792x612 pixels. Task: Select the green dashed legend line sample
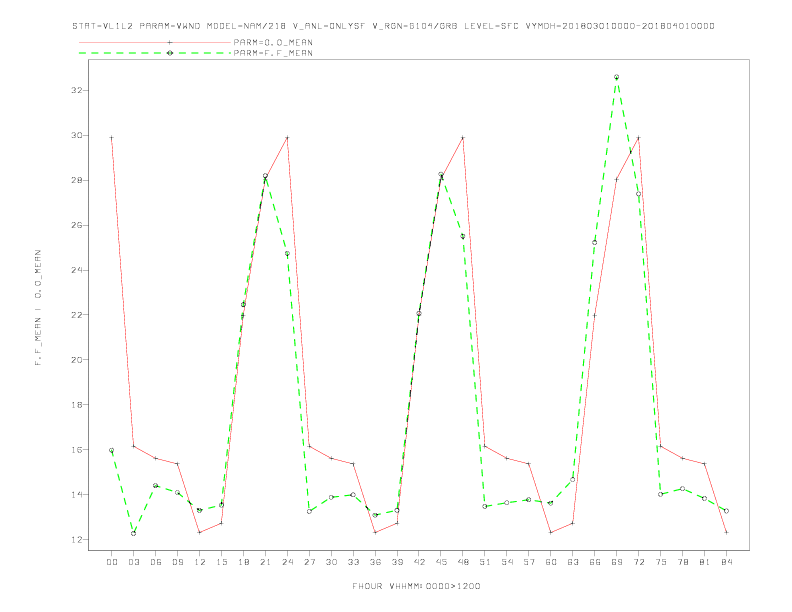pyautogui.click(x=155, y=53)
